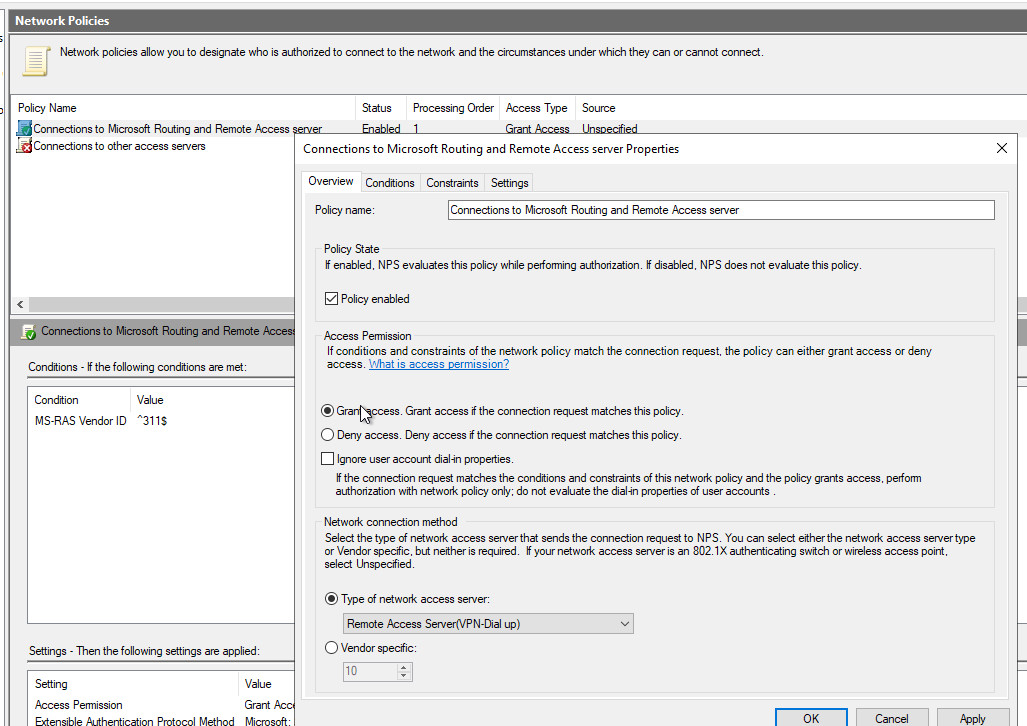
Task: Click the OK button
Action: coord(811,718)
